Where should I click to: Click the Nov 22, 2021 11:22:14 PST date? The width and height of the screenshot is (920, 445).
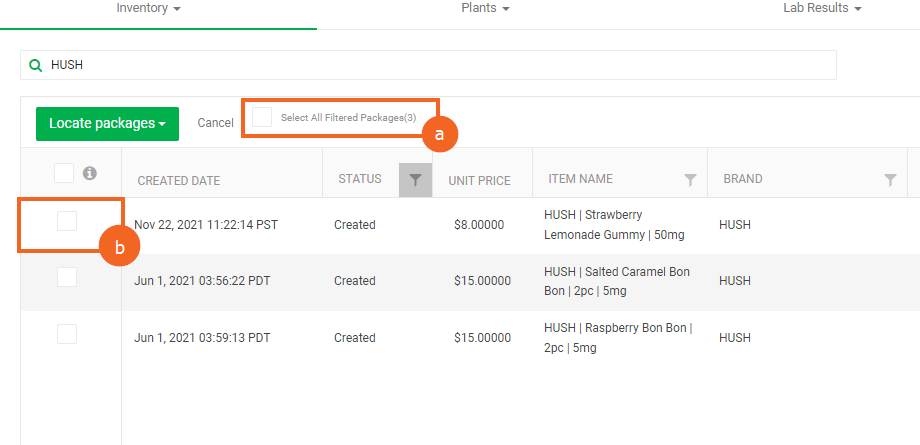click(206, 225)
